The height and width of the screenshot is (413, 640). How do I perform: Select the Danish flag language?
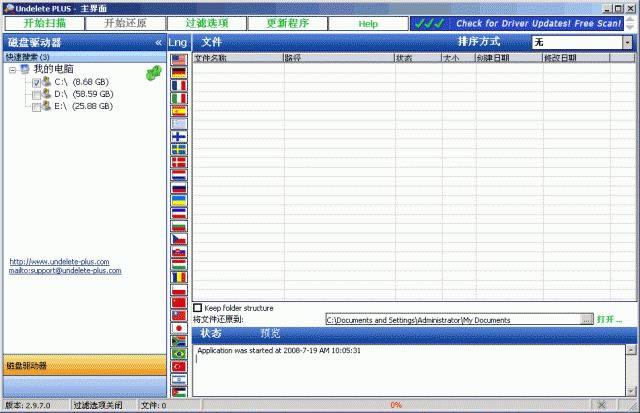(x=179, y=162)
